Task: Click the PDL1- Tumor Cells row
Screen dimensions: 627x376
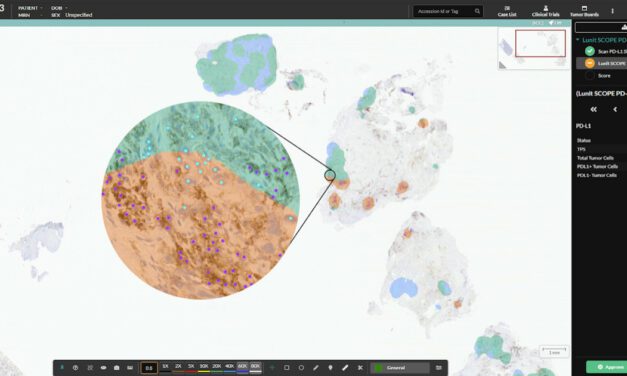Action: click(601, 175)
